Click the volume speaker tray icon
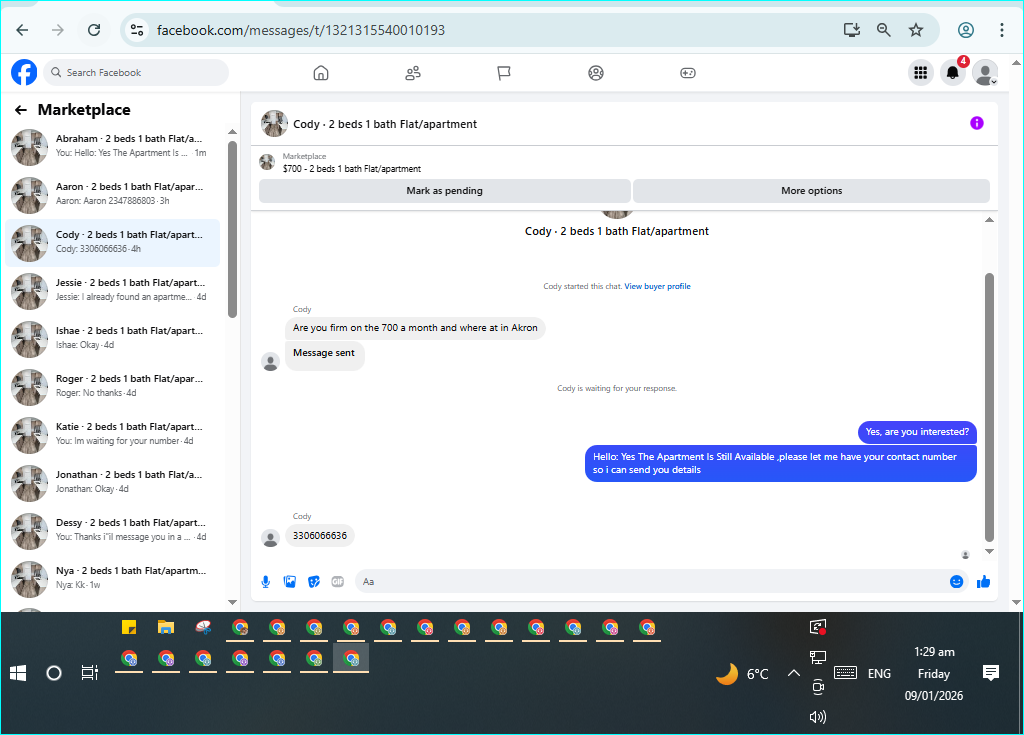 coord(818,717)
